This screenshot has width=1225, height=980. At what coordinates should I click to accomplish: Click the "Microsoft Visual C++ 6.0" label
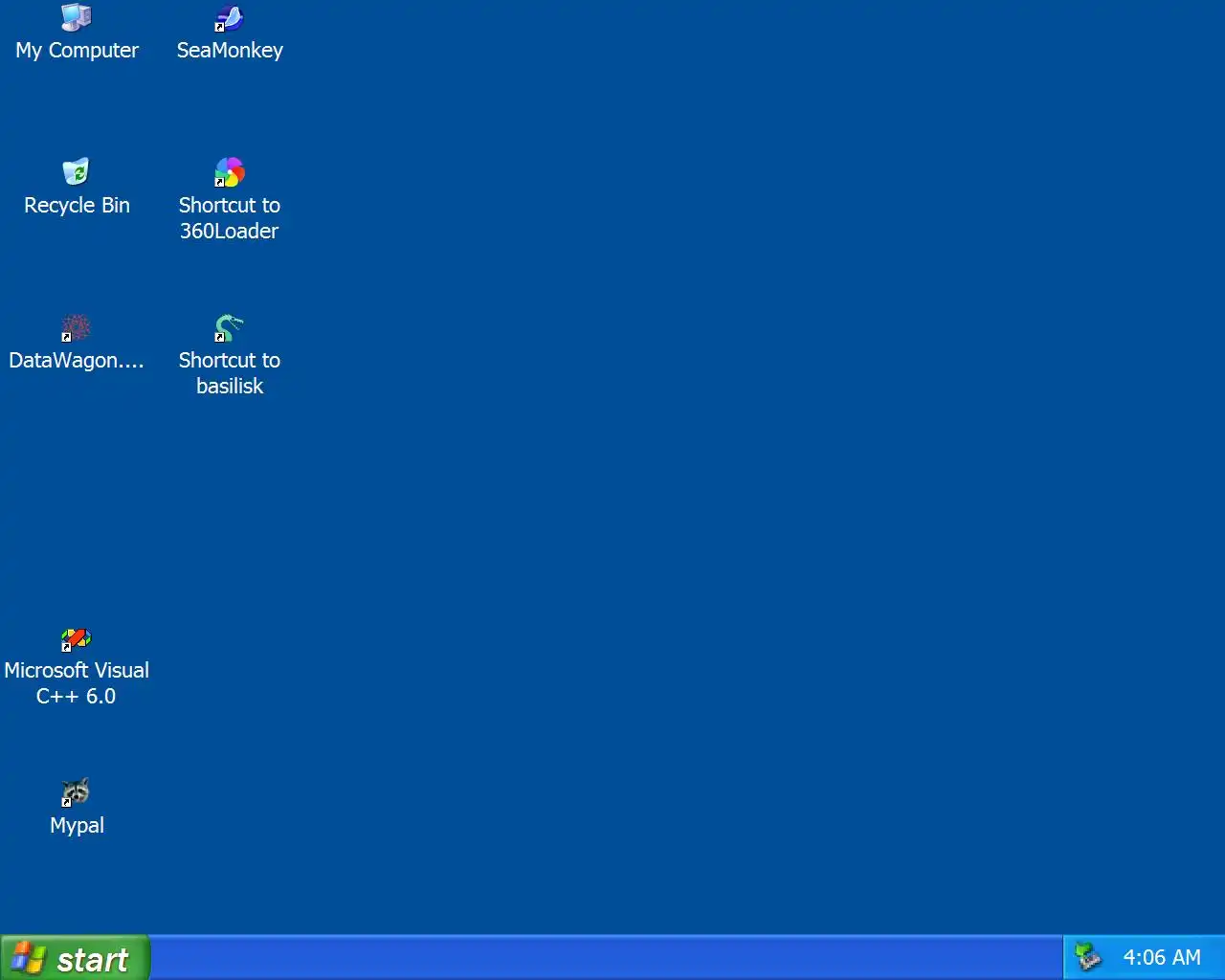(77, 683)
